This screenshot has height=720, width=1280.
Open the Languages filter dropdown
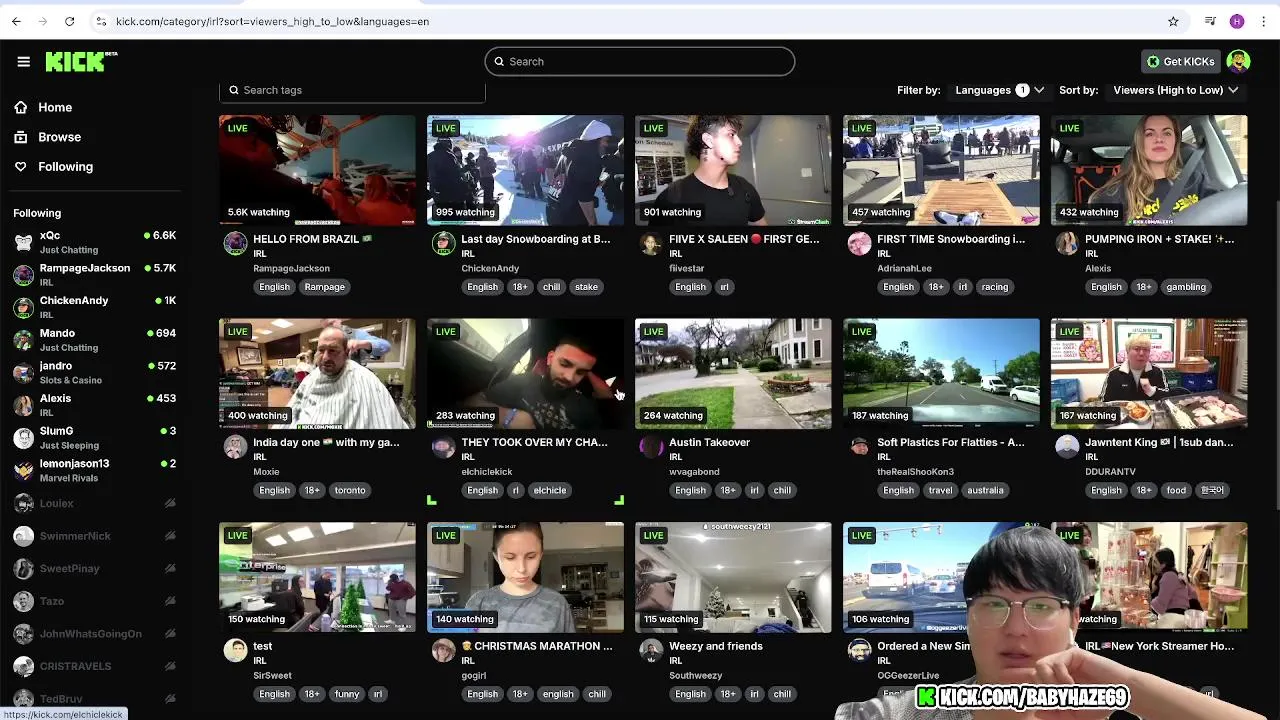coord(999,90)
